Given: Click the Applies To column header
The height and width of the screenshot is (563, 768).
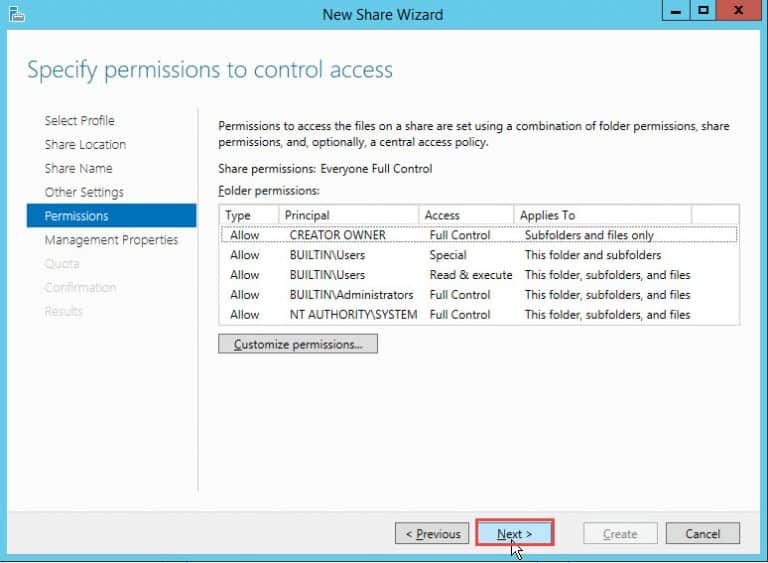Looking at the screenshot, I should coord(600,215).
